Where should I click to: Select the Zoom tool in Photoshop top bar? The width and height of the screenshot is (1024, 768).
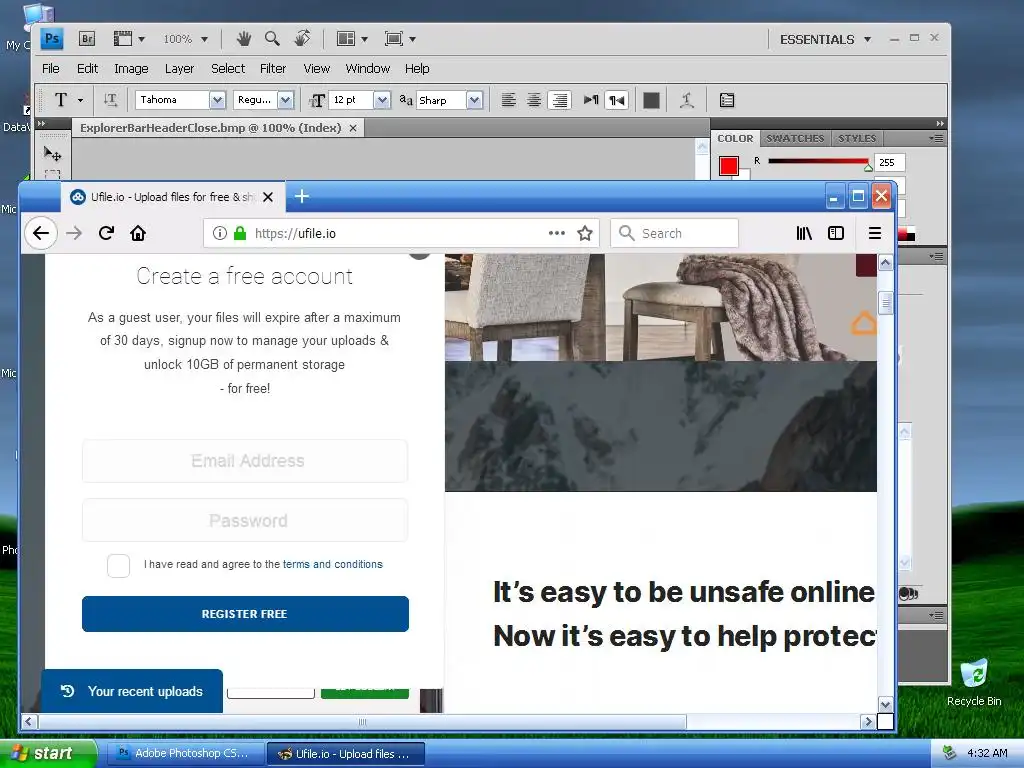tap(272, 39)
